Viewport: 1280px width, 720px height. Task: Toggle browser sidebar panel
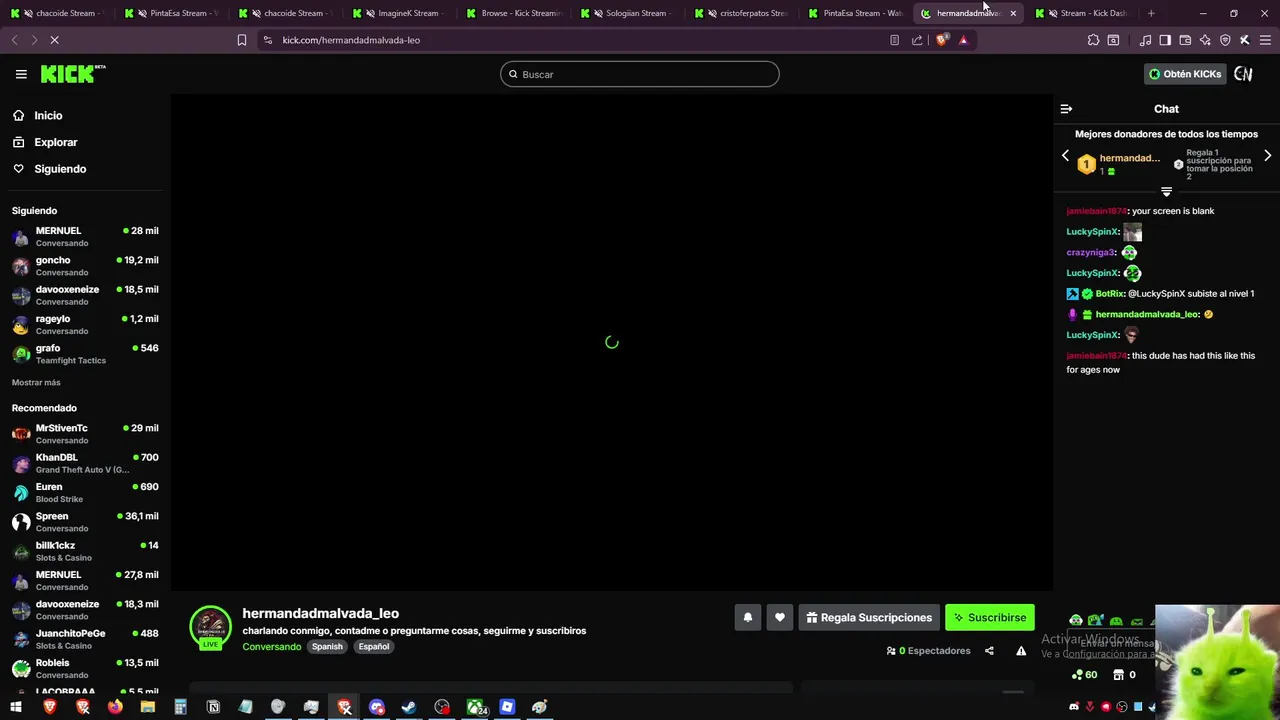coord(1165,40)
